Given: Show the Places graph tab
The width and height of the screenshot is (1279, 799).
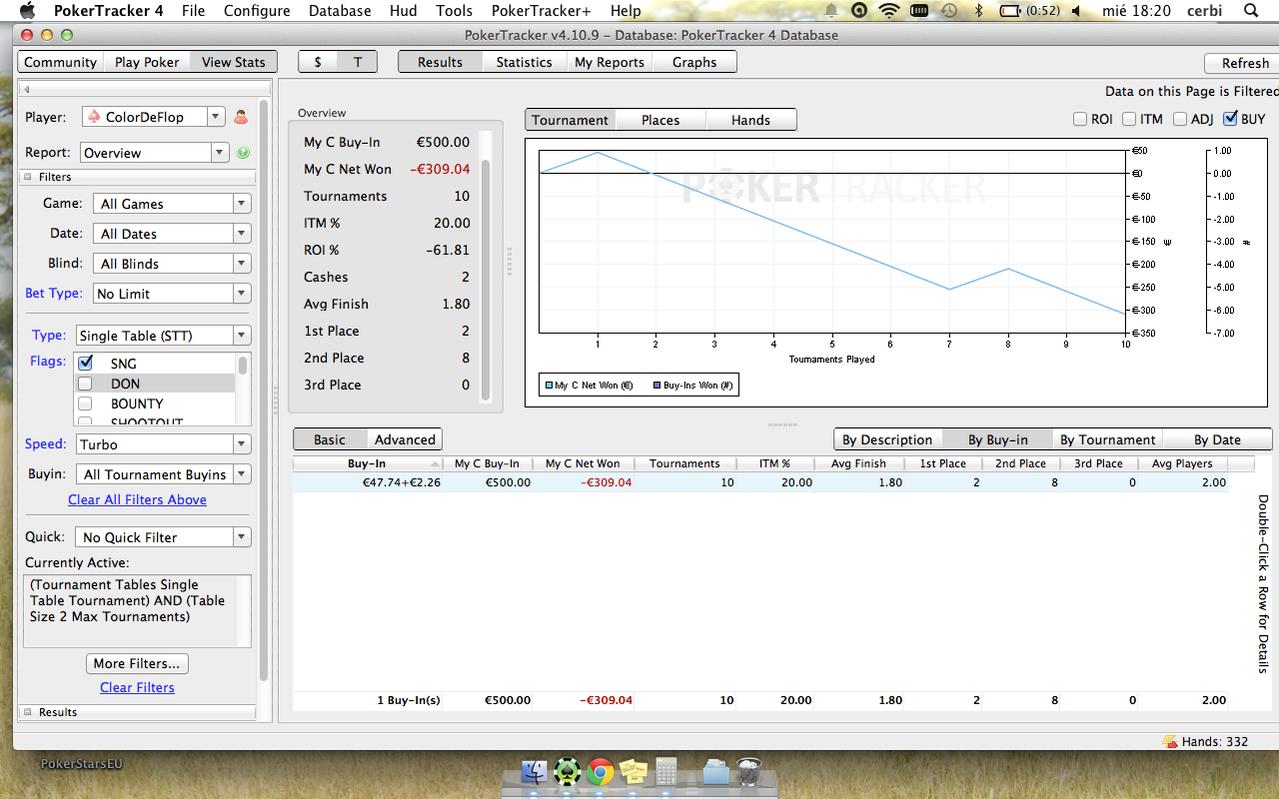Looking at the screenshot, I should pyautogui.click(x=660, y=120).
